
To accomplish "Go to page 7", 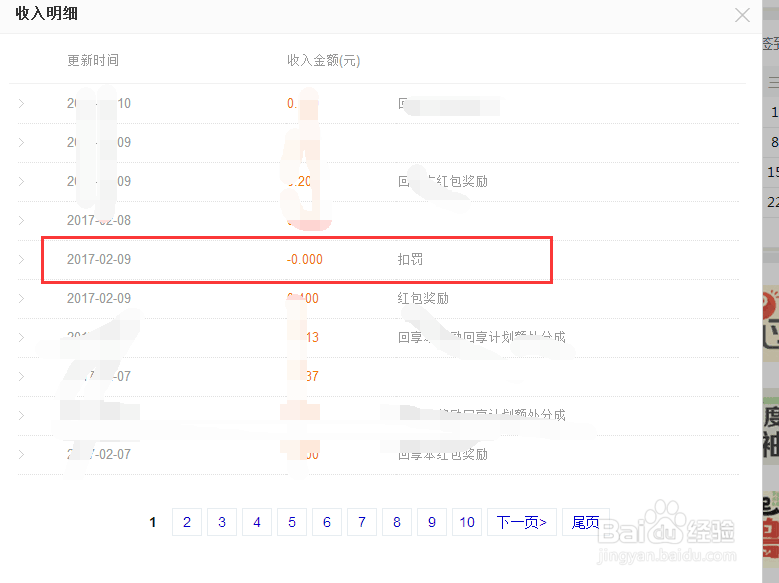I will (362, 522).
